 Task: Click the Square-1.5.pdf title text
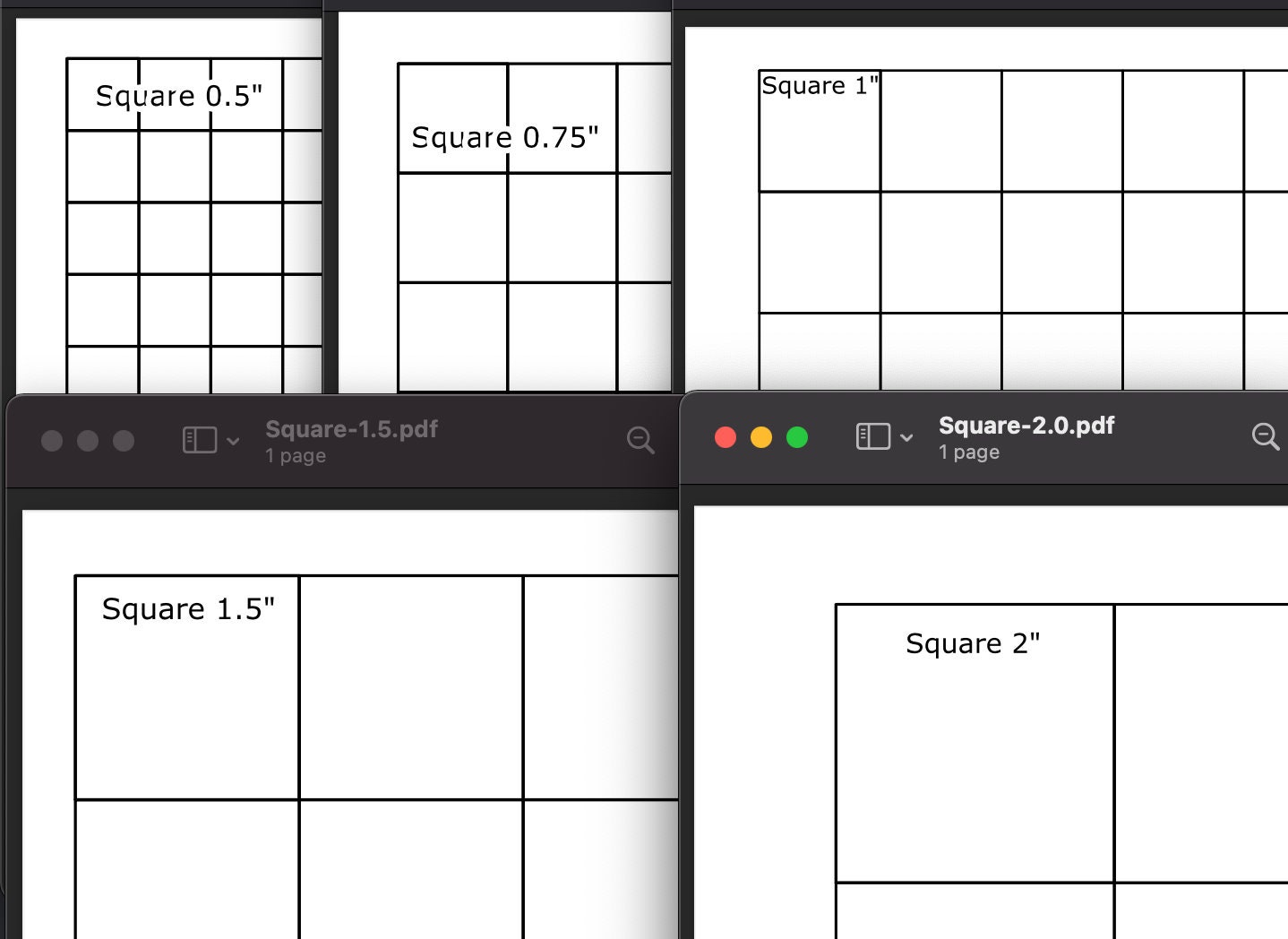pos(350,429)
